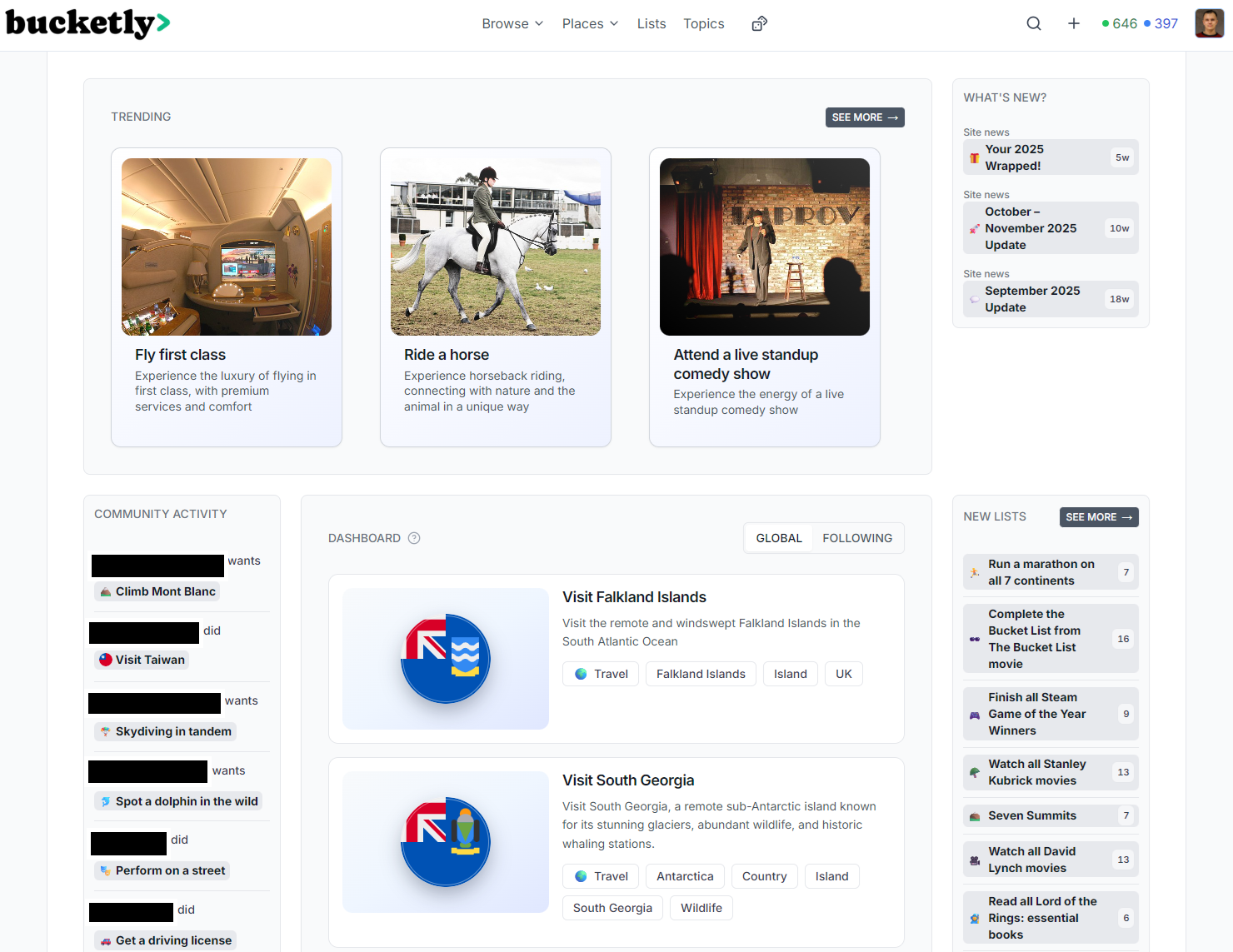Click the plus icon to add item
The height and width of the screenshot is (952, 1233).
1074,23
